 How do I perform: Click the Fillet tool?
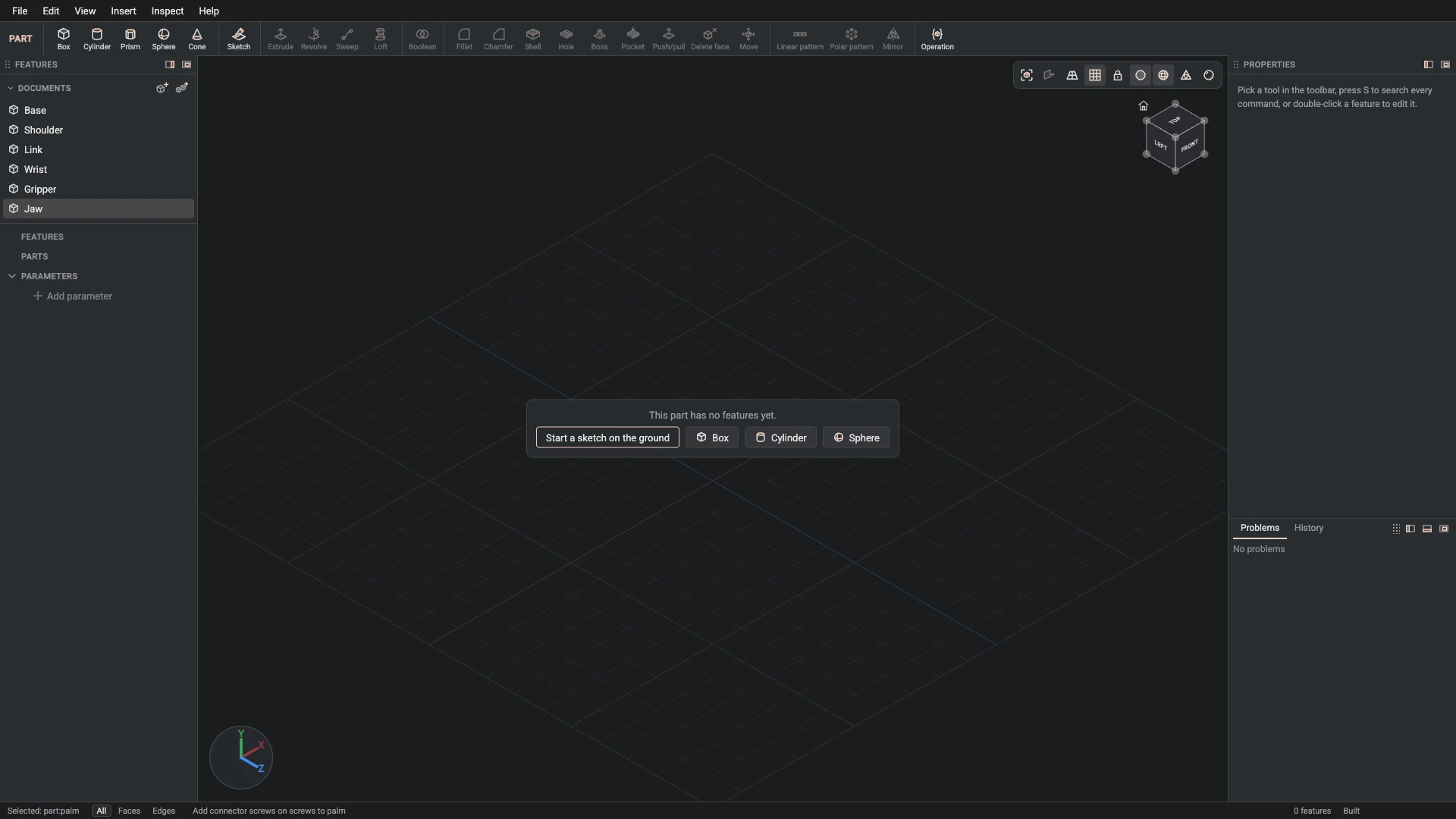(464, 39)
